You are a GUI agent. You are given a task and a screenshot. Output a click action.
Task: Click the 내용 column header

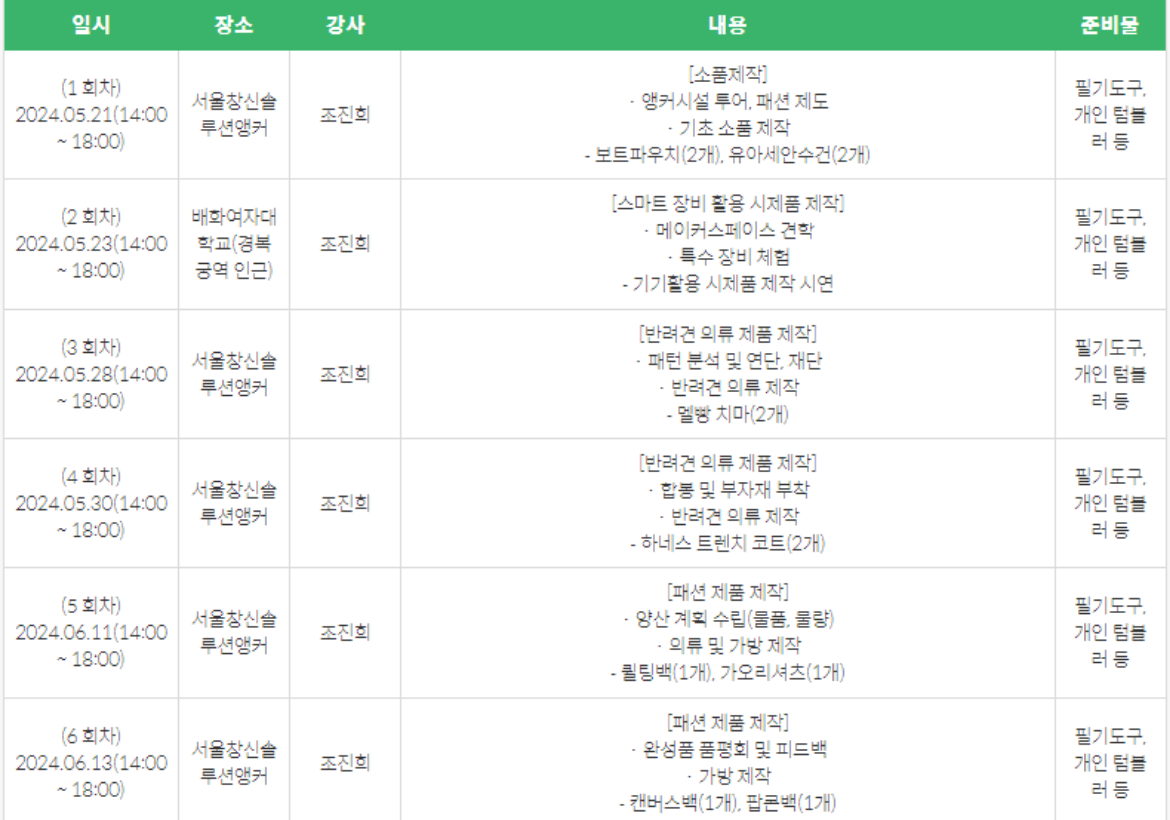click(727, 26)
